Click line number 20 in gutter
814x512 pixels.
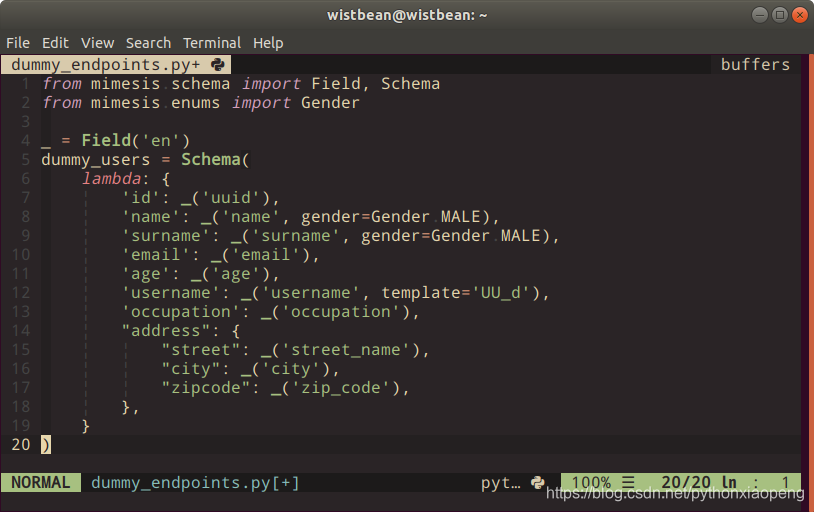click(21, 445)
